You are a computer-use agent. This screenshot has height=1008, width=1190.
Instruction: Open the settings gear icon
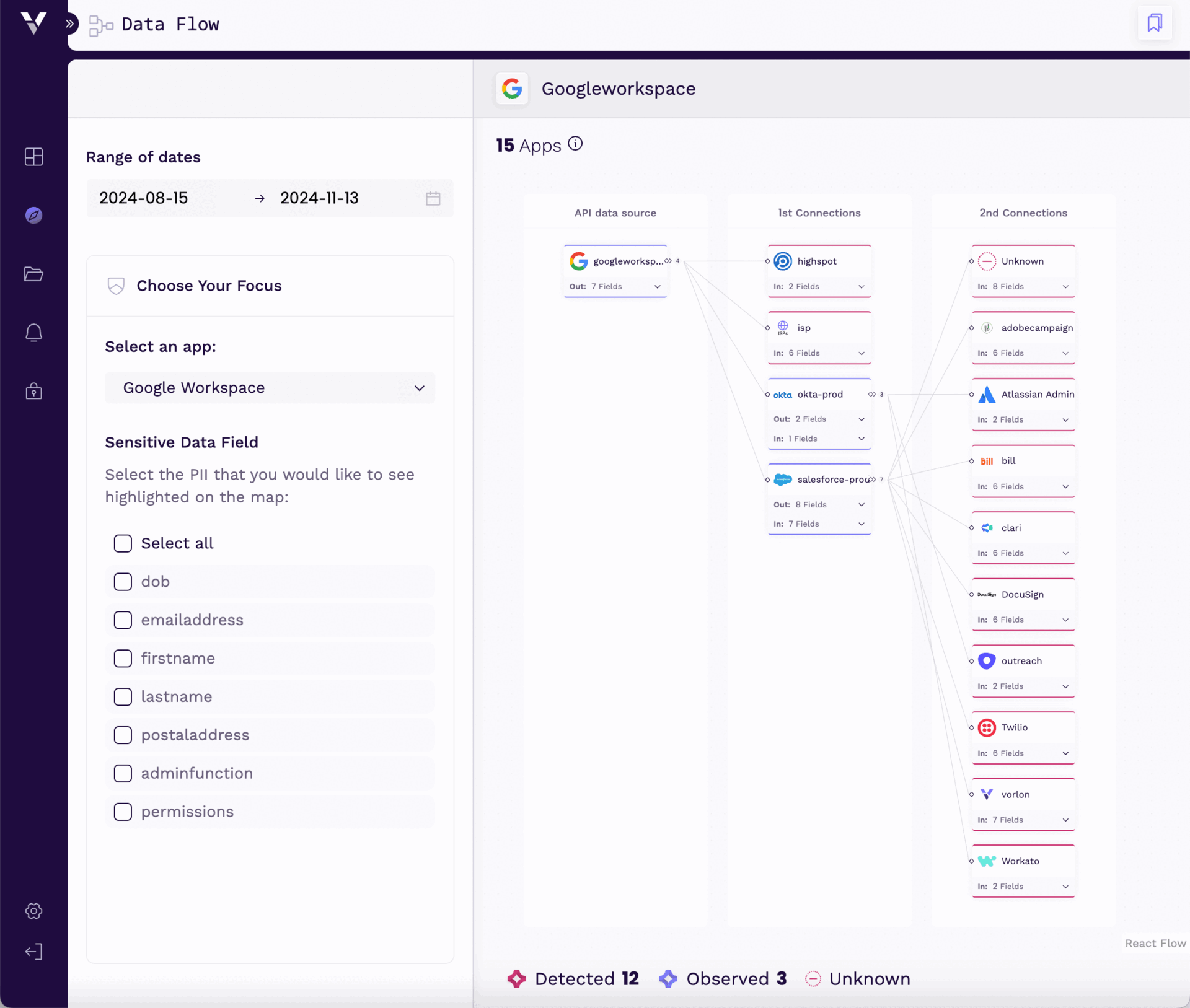coord(33,911)
